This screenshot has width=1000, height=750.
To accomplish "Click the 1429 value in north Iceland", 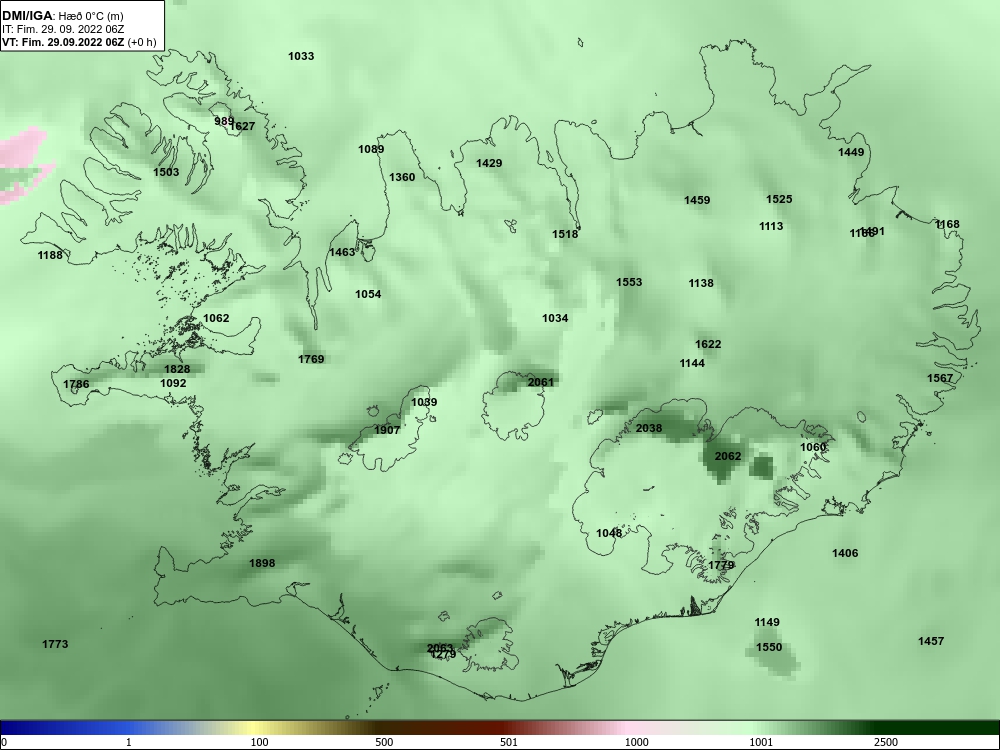I will click(x=489, y=163).
